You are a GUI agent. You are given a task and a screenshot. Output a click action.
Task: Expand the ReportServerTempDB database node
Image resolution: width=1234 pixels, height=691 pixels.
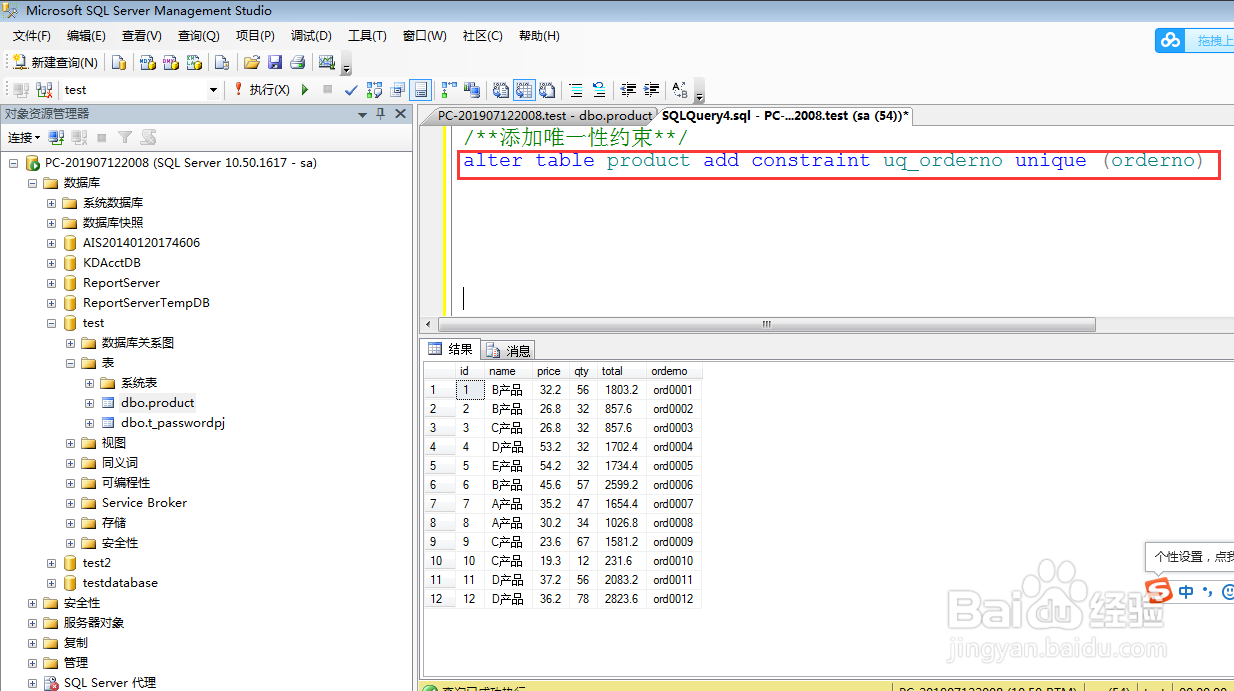51,303
